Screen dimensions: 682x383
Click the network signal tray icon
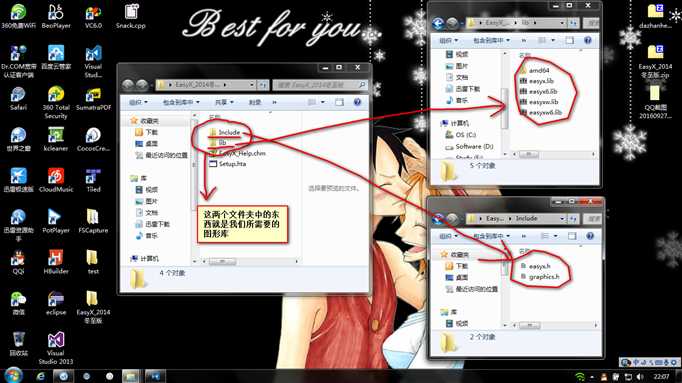580,376
